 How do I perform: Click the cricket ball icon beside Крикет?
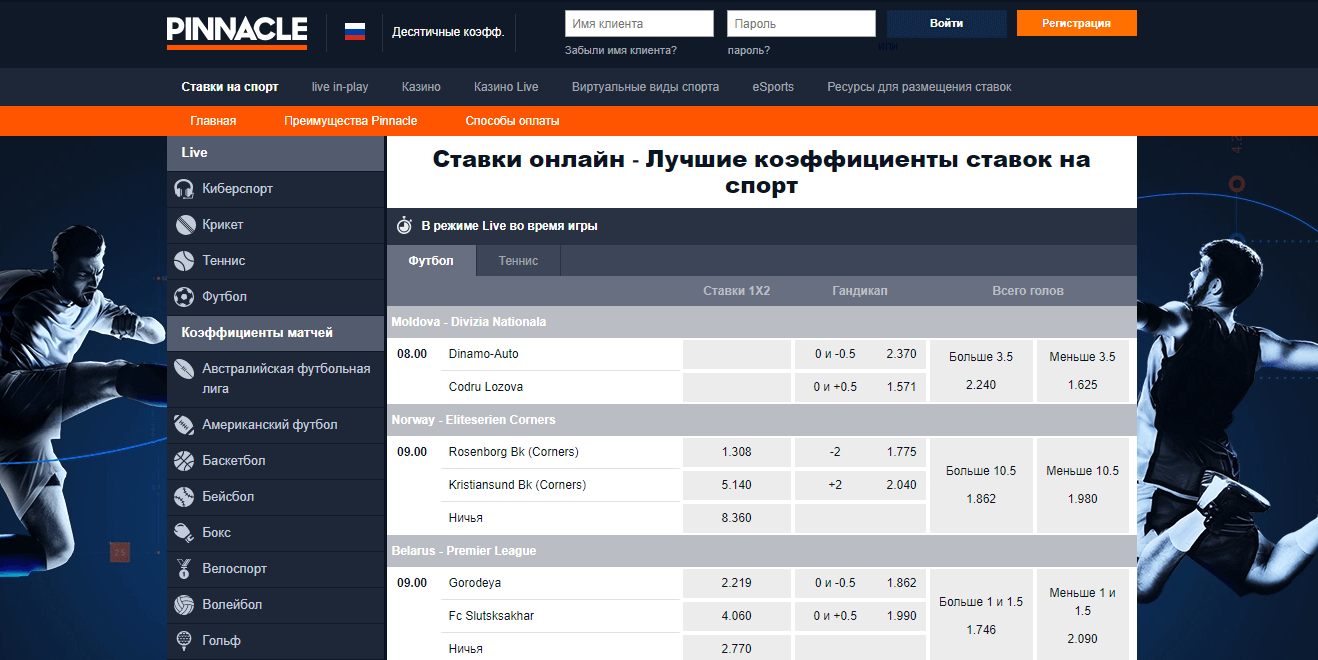point(184,225)
